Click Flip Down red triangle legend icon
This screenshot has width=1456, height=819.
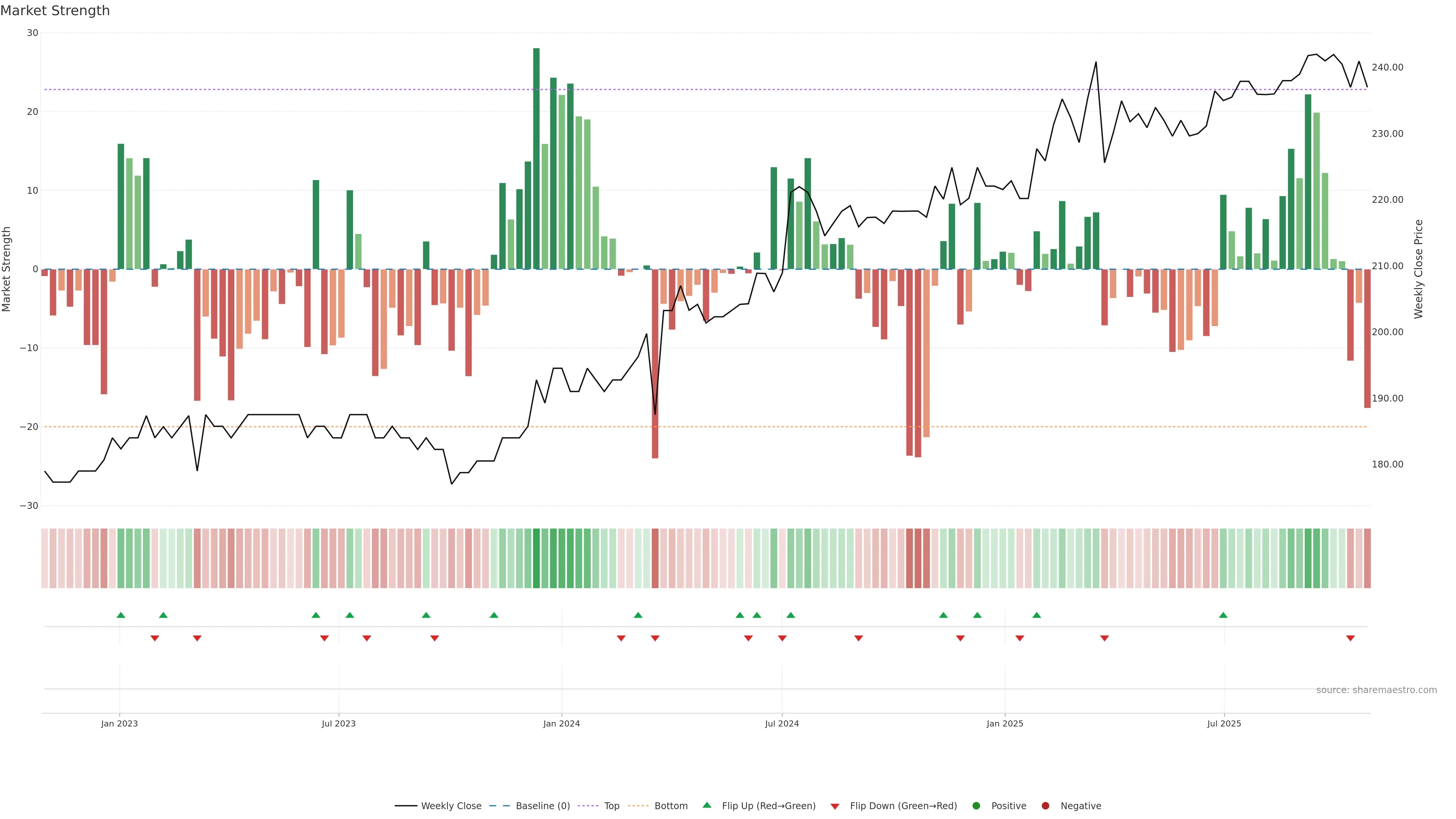coord(835,806)
